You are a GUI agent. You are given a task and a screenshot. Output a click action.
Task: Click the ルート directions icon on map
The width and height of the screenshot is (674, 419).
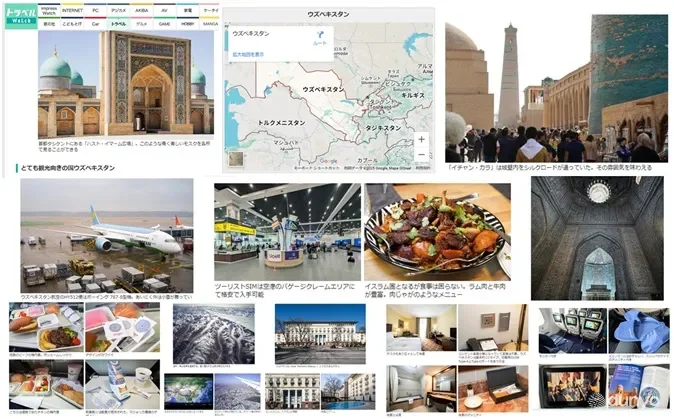point(320,38)
